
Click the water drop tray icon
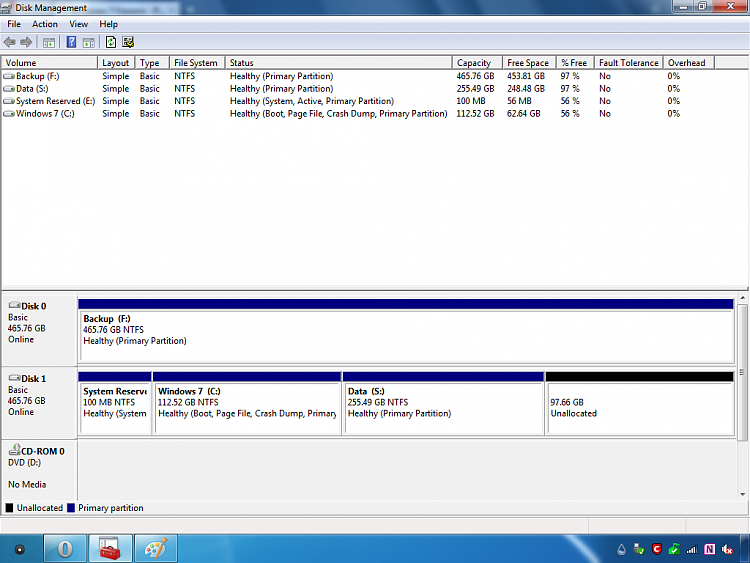point(621,549)
